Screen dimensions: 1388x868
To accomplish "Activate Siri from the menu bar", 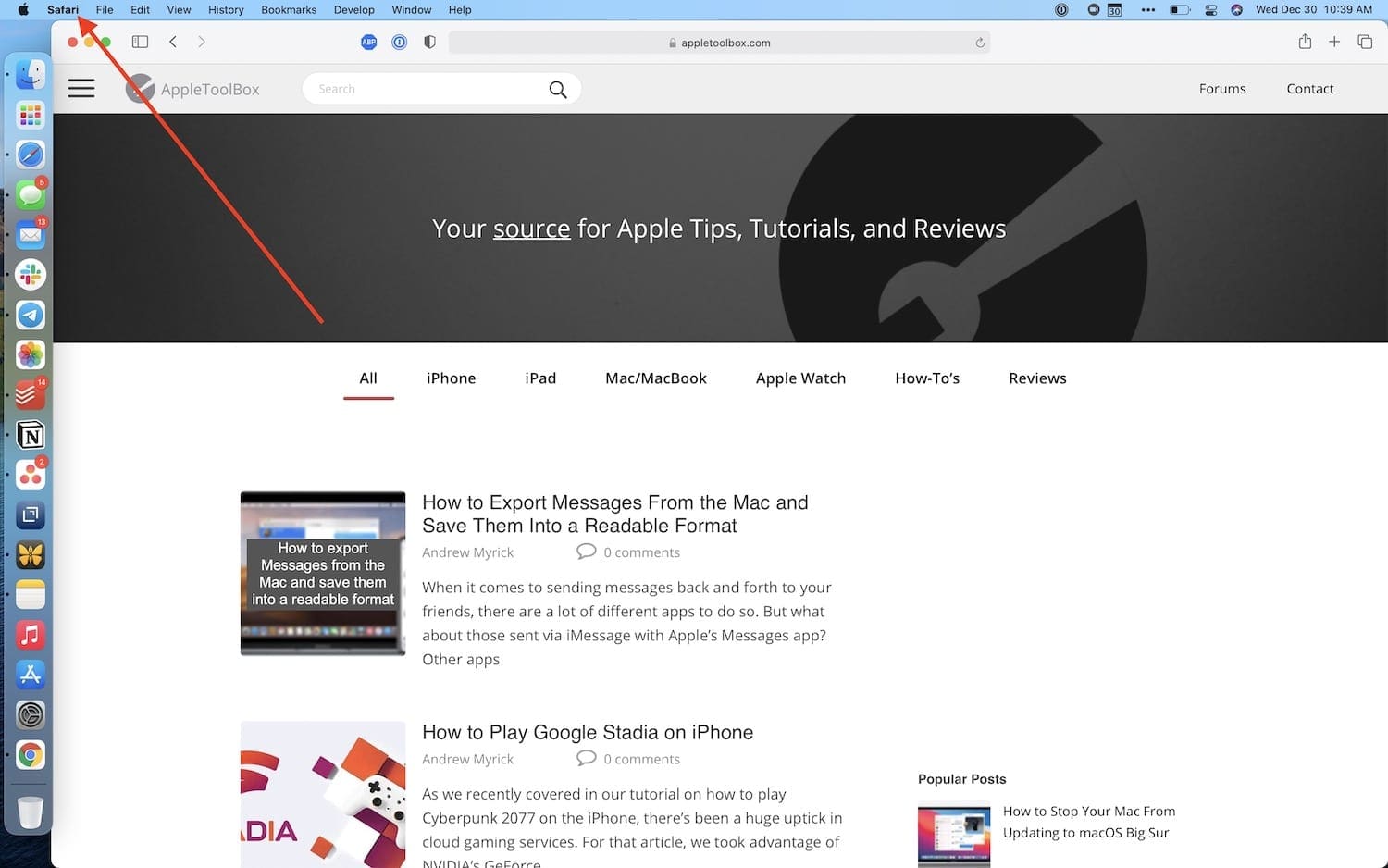I will coord(1236,10).
